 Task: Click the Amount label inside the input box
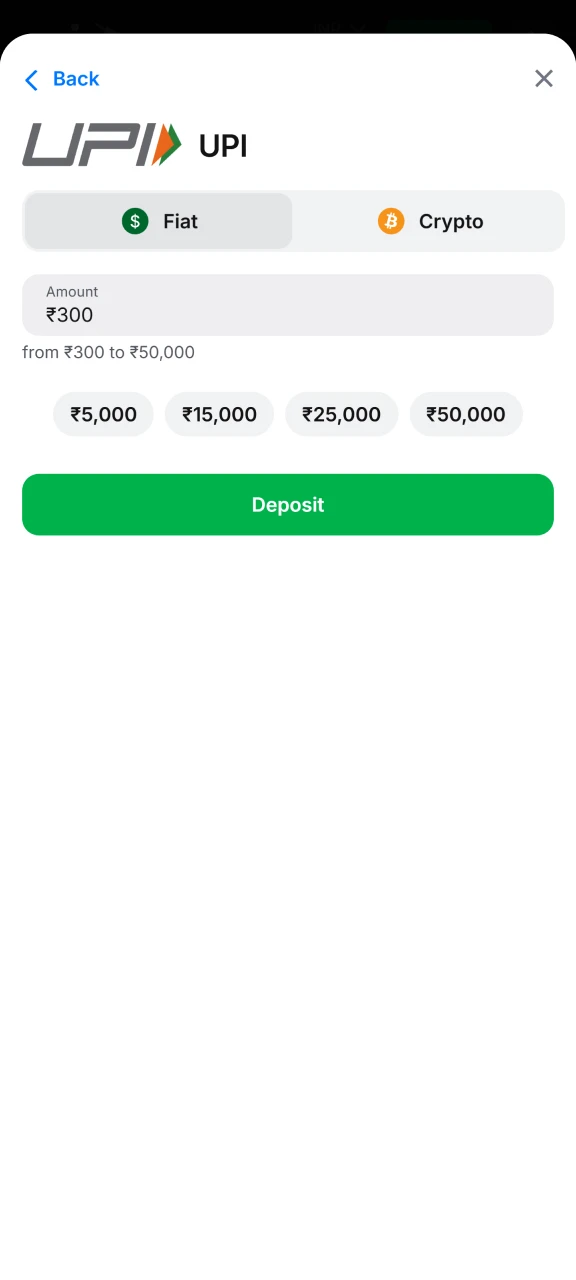click(x=72, y=291)
